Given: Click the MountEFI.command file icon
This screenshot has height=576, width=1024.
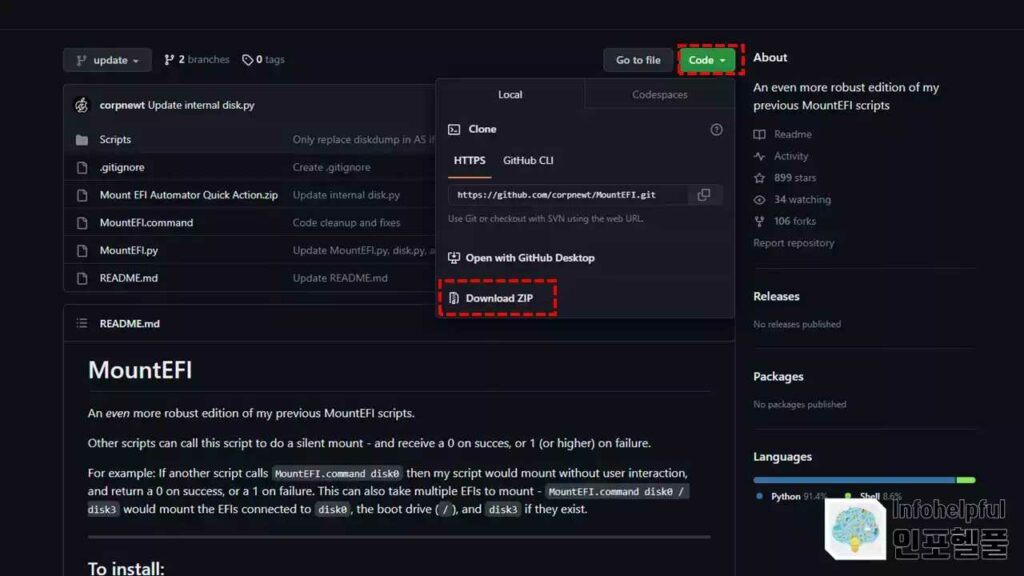Looking at the screenshot, I should click(82, 223).
